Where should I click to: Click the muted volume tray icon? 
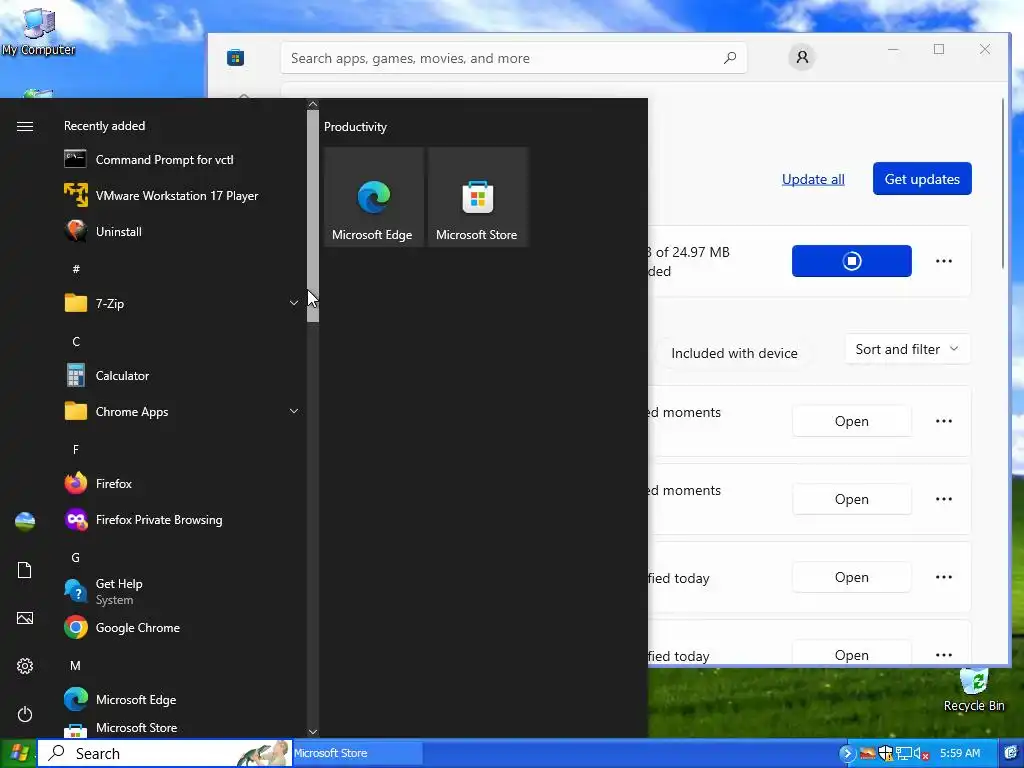pos(921,753)
